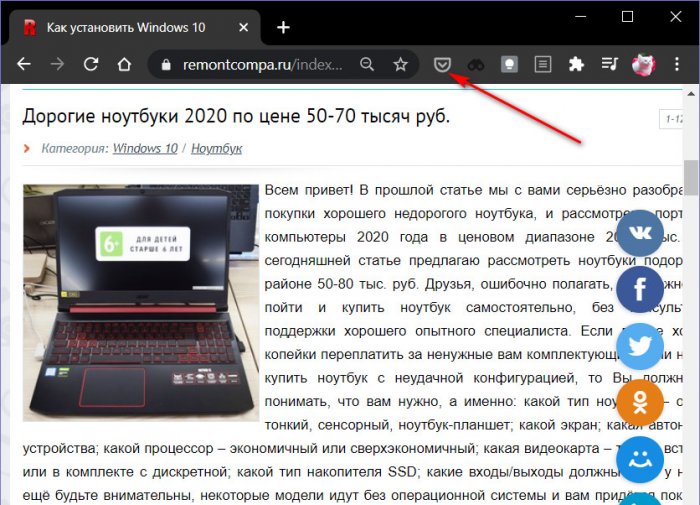The image size is (700, 505).
Task: Click the profile avatar button
Action: coord(643,64)
